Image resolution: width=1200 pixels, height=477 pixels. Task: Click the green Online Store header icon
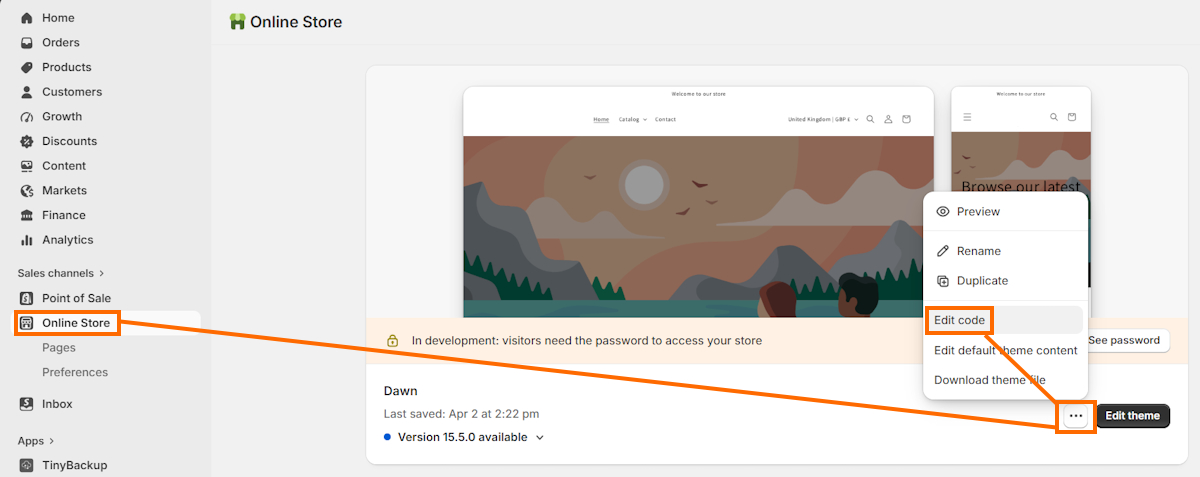[237, 21]
